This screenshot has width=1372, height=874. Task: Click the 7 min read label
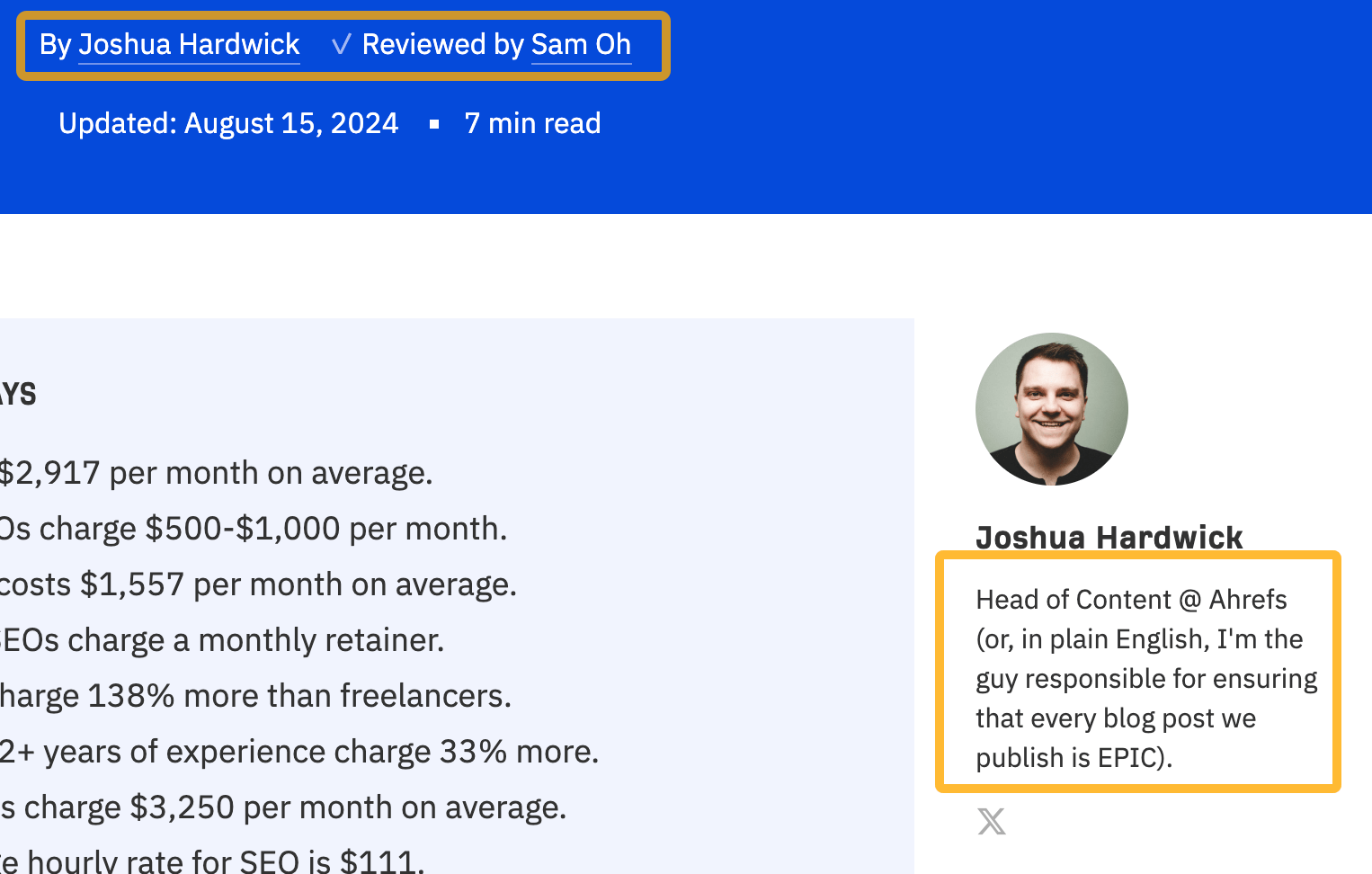point(532,123)
